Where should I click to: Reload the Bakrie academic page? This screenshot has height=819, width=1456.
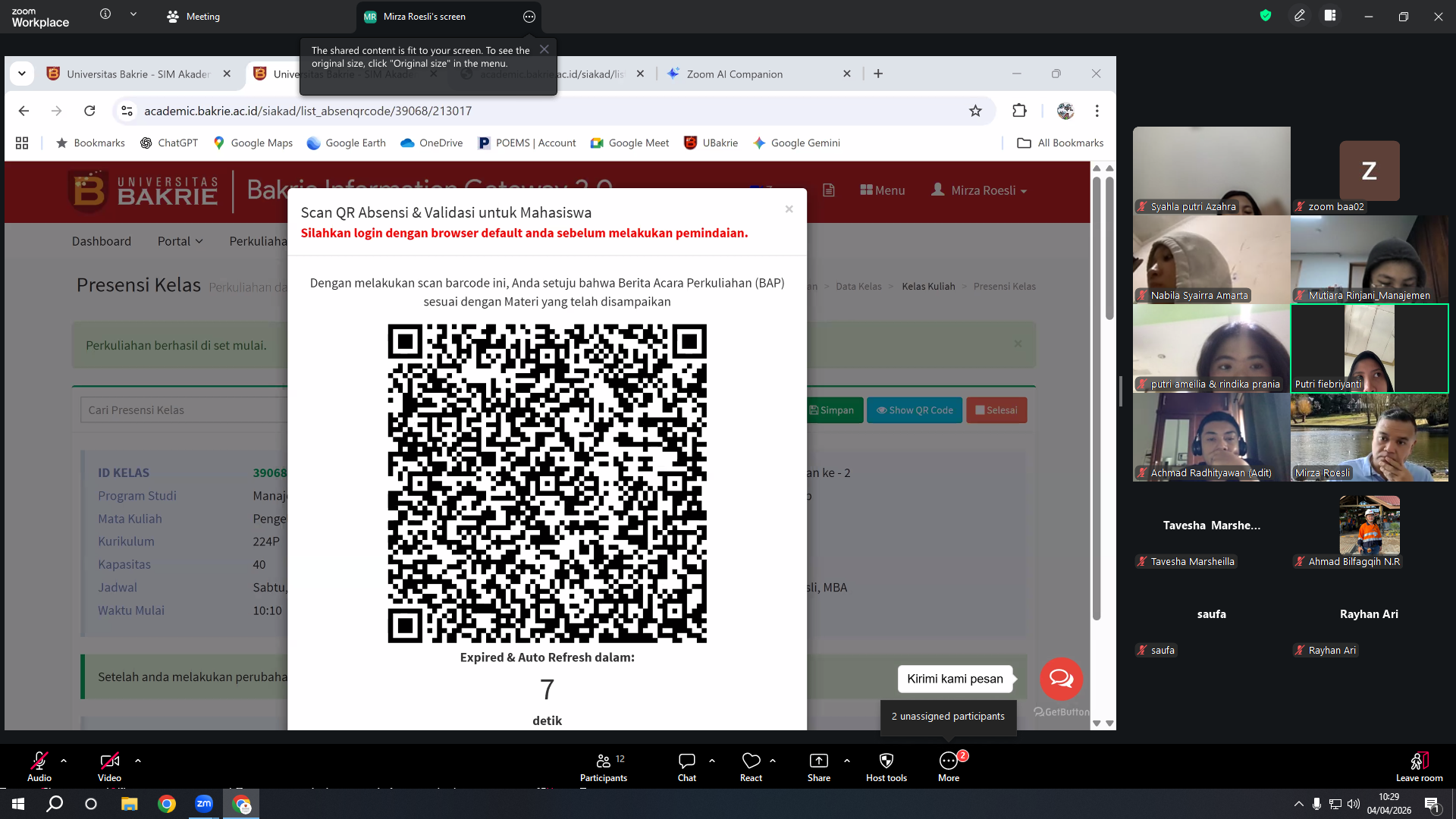coord(89,111)
